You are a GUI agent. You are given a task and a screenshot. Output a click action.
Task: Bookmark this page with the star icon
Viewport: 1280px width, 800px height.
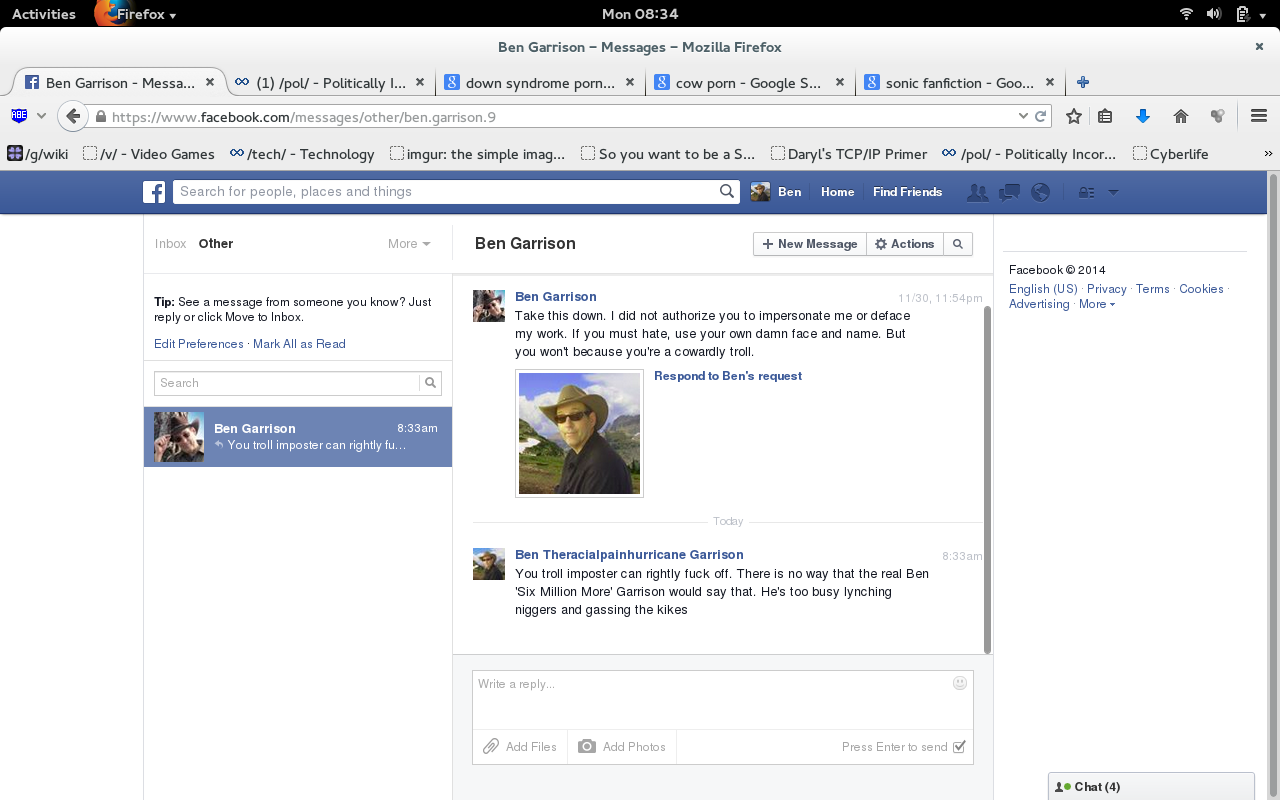coord(1073,117)
